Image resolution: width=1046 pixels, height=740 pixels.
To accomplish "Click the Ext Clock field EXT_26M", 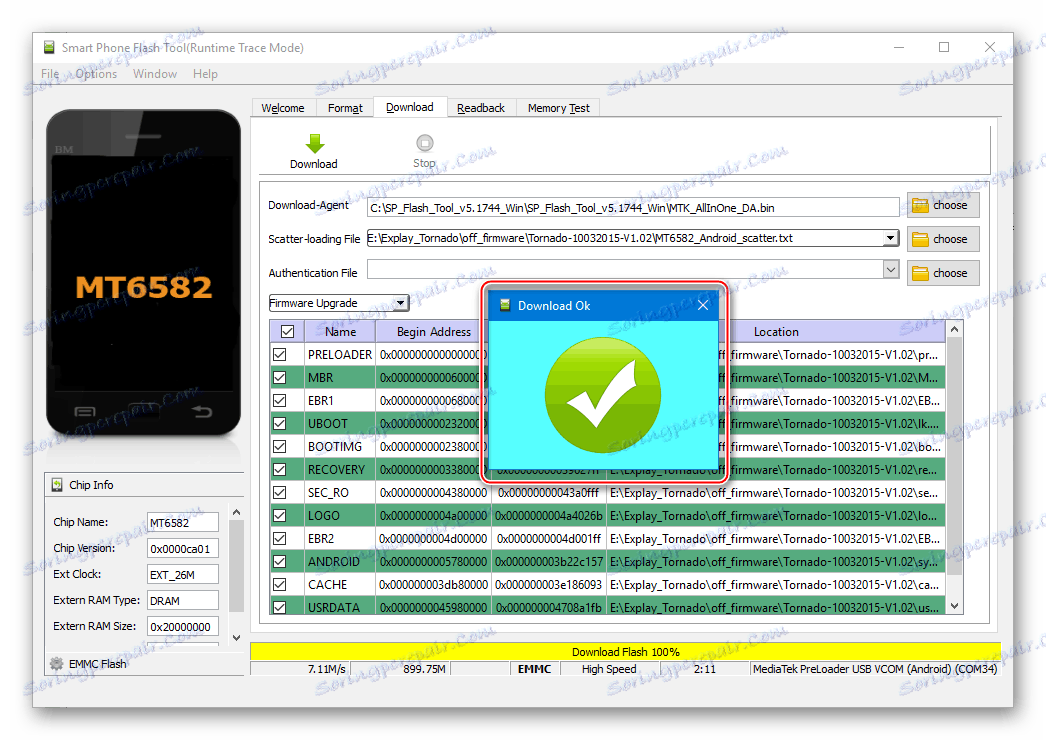I will tap(183, 575).
